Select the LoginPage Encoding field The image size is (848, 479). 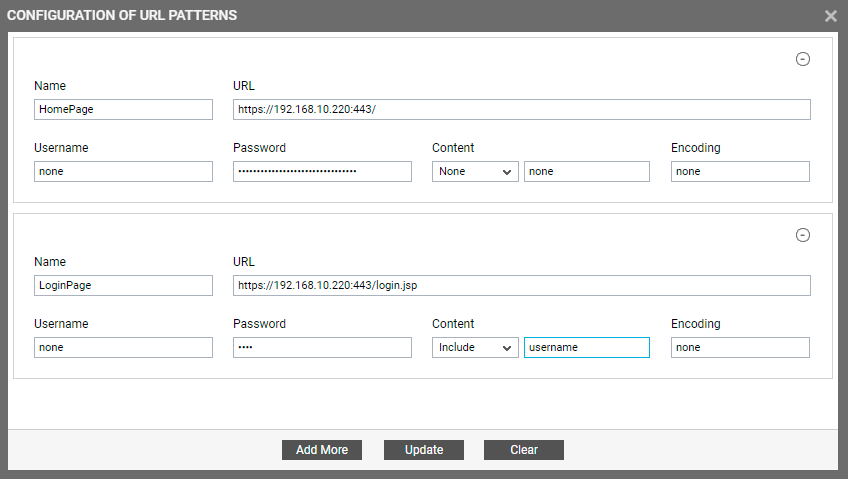[740, 348]
